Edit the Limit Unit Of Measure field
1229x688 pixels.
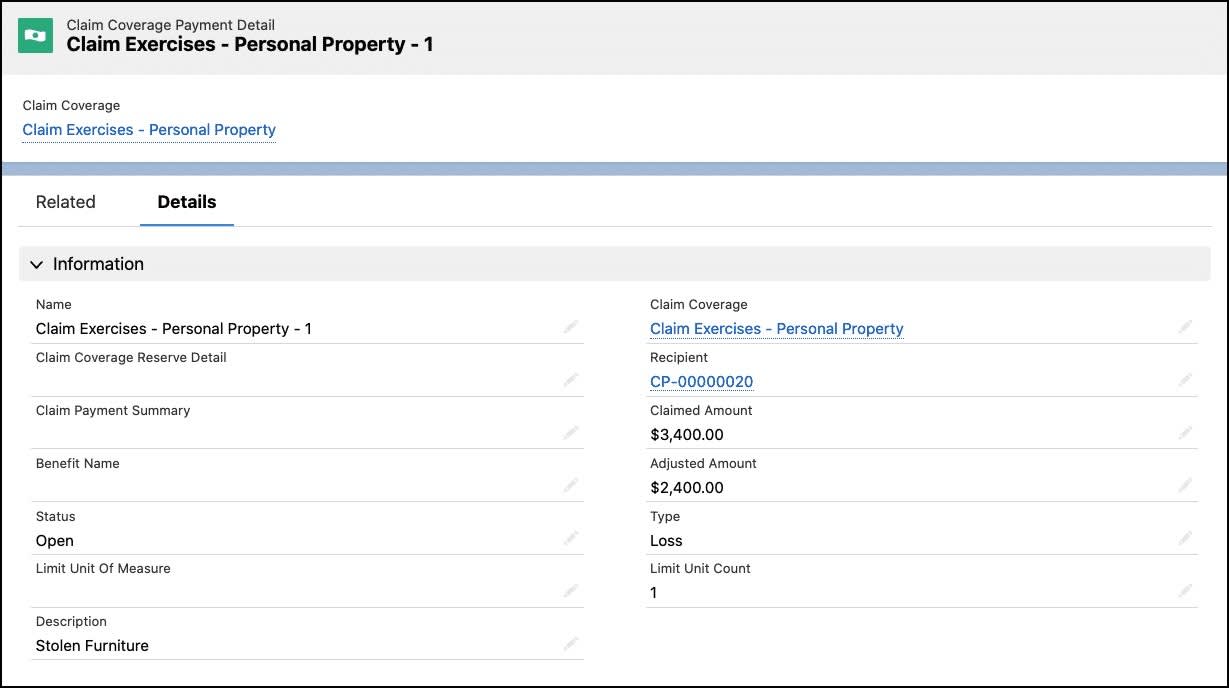point(570,591)
